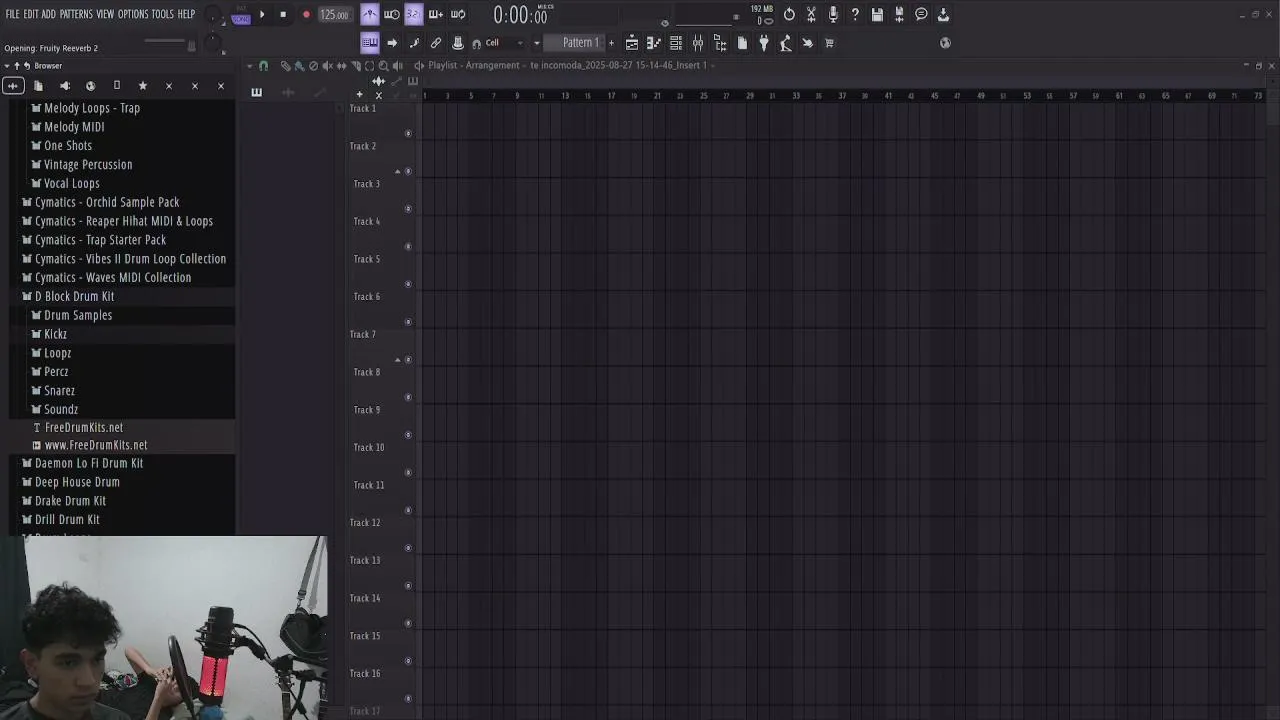Select the playlist Zoom magnifier tool
The width and height of the screenshot is (1280, 720).
(x=383, y=65)
